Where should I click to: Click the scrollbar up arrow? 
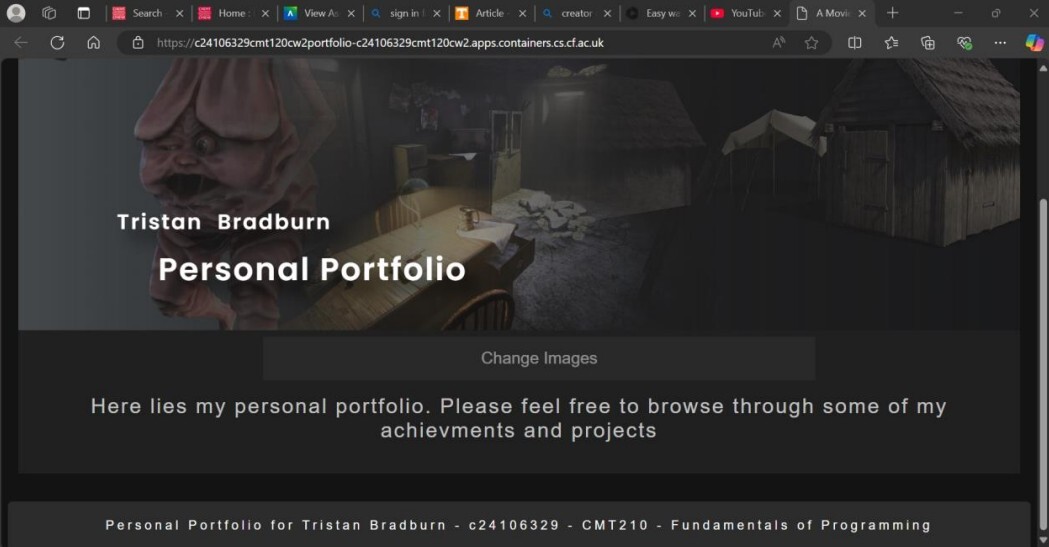click(1043, 68)
